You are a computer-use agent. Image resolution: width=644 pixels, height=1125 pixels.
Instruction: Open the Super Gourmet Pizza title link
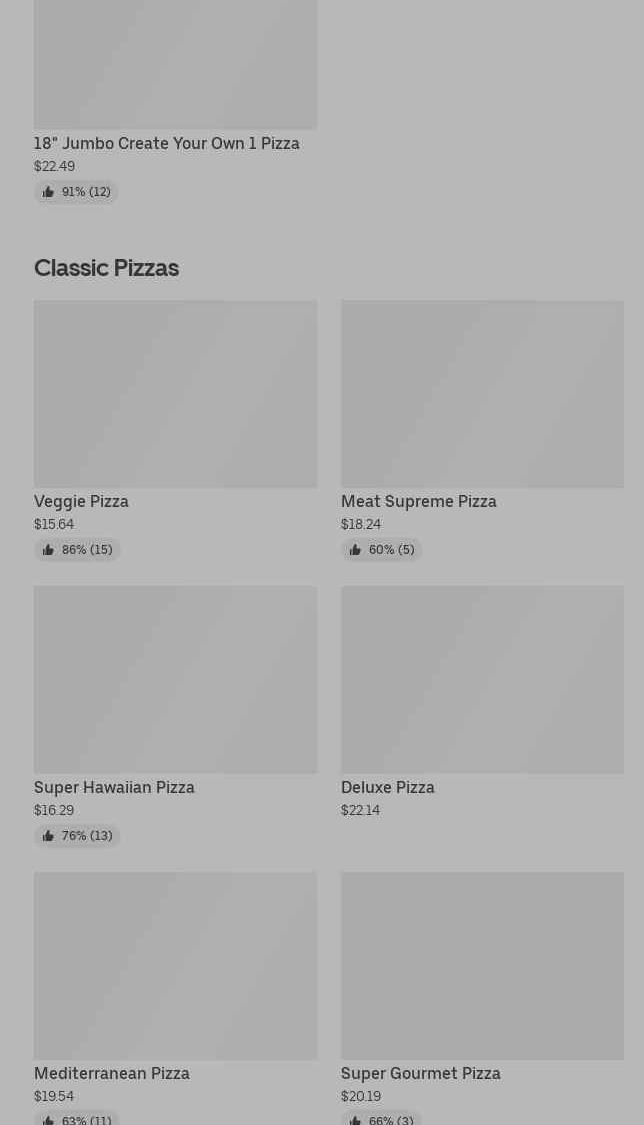420,1073
